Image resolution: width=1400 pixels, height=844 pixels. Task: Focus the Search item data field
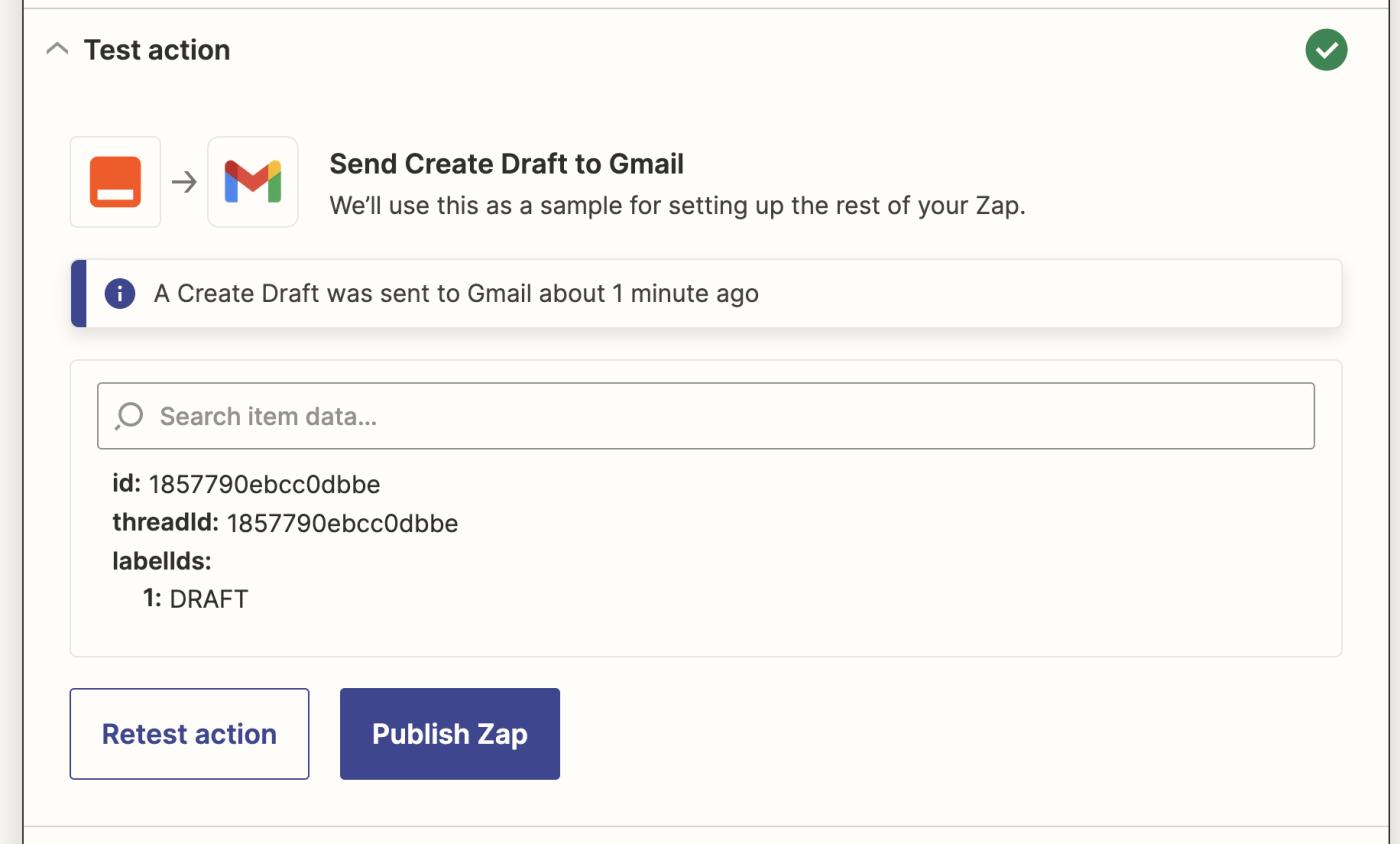pos(730,416)
